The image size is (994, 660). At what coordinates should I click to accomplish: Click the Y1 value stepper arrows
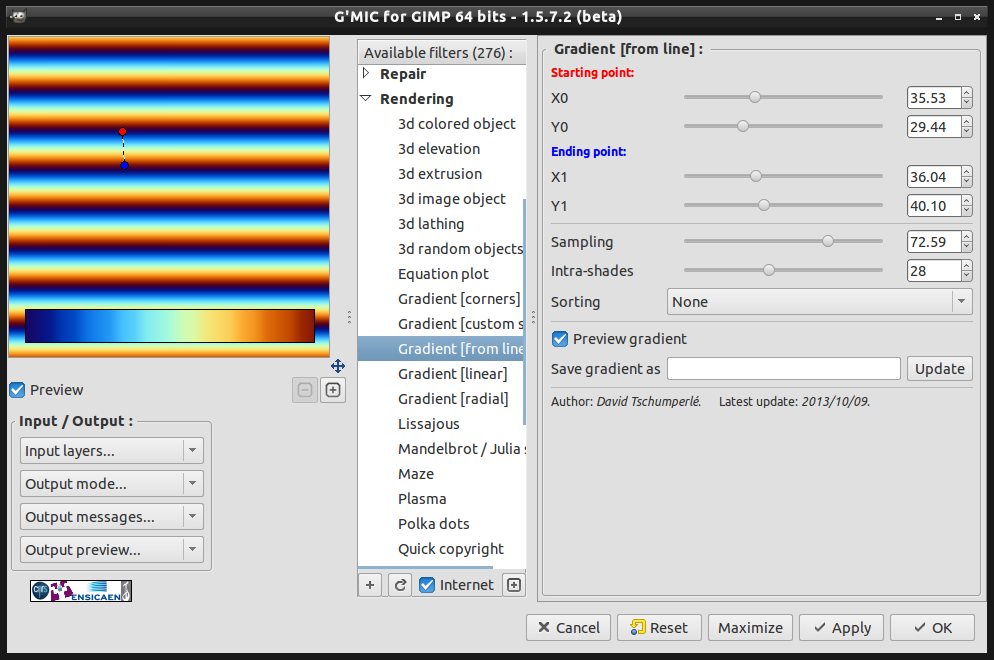tap(967, 206)
